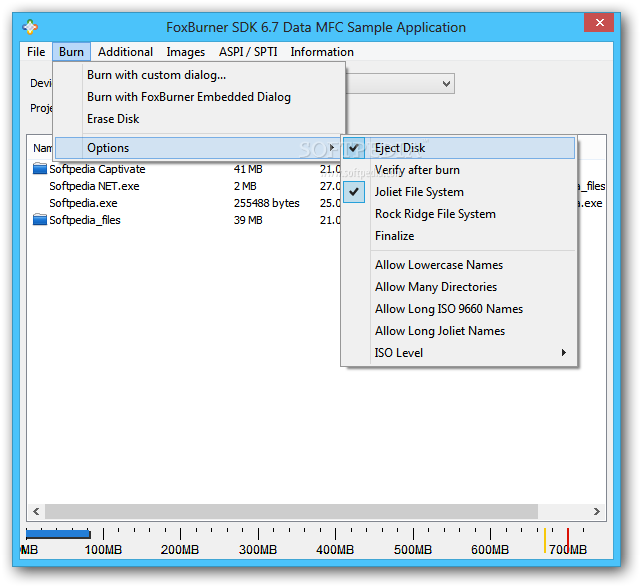Viewport: 641px width, 587px height.
Task: Enable Allow Long Joliet Names
Action: coord(459,331)
